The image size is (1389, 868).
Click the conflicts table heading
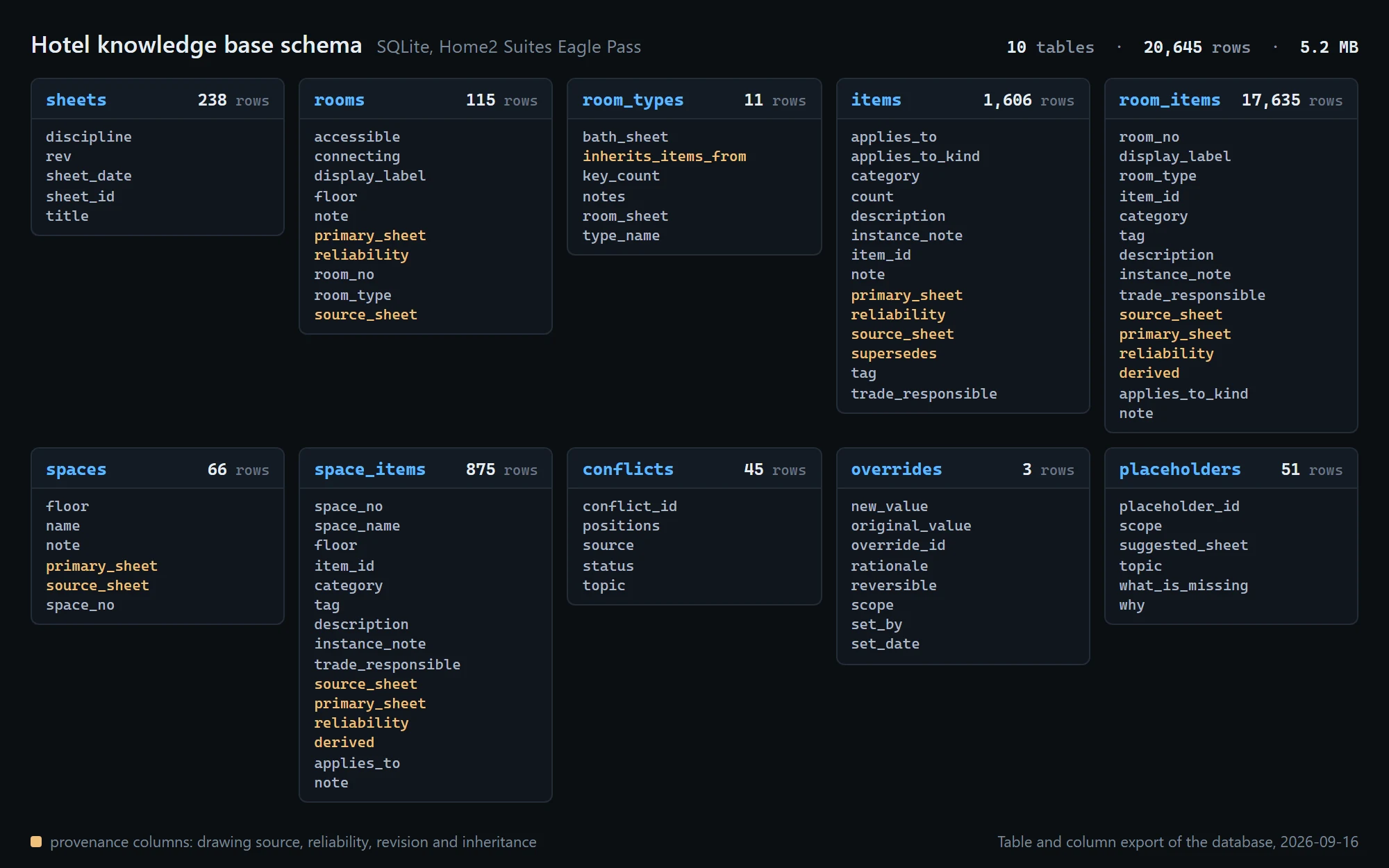pos(628,469)
